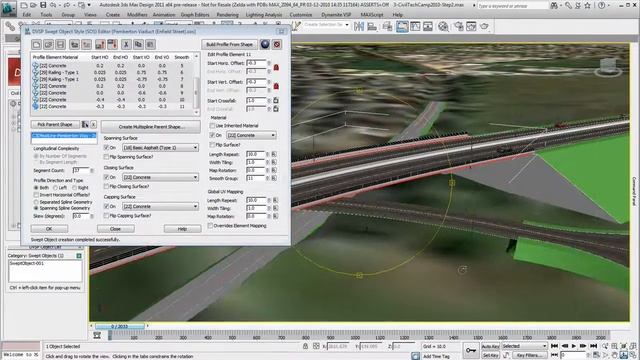Click the Segment Count spinner arrows
This screenshot has height=360, width=640.
point(92,170)
